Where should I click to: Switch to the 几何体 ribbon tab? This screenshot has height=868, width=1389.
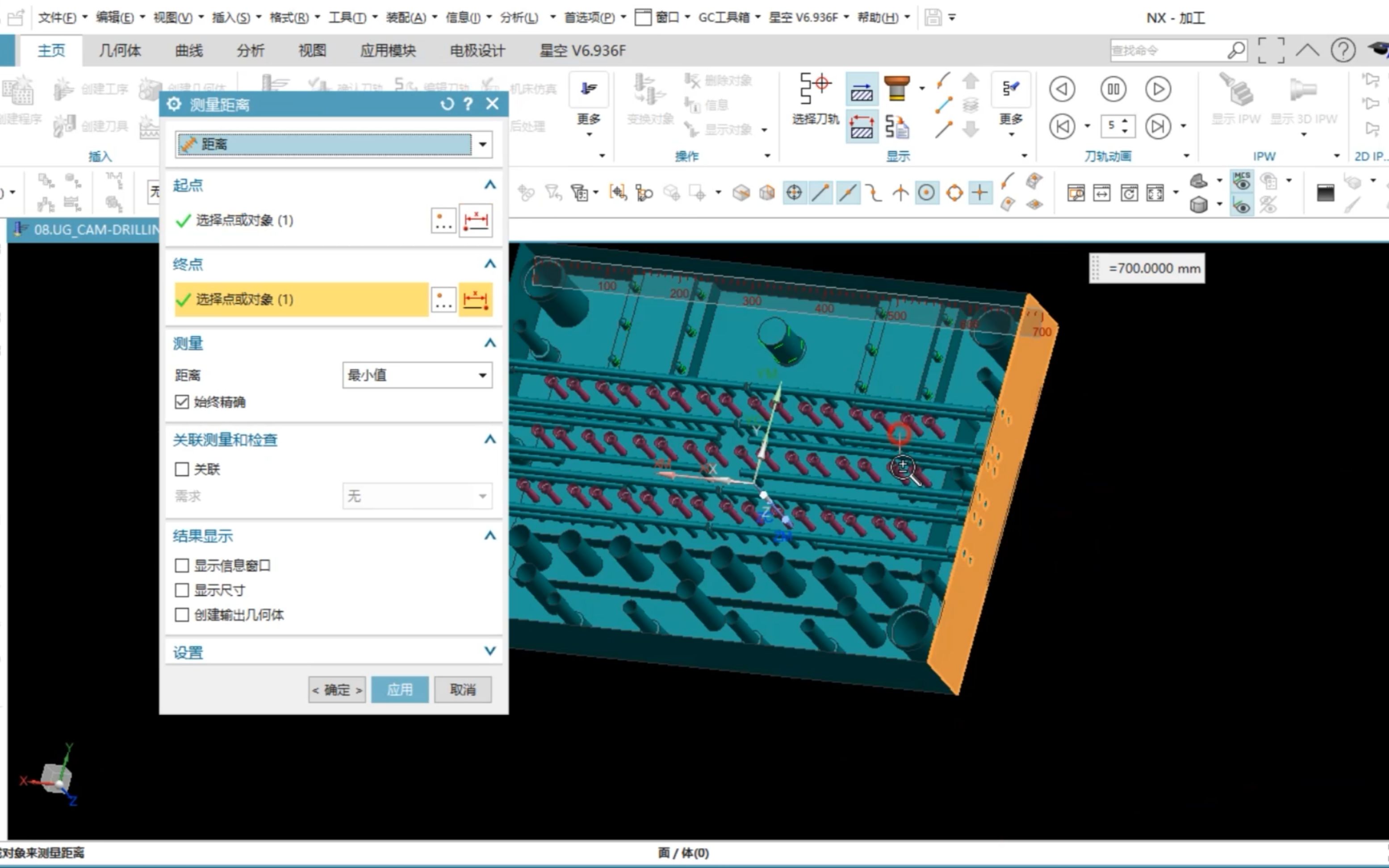(119, 50)
